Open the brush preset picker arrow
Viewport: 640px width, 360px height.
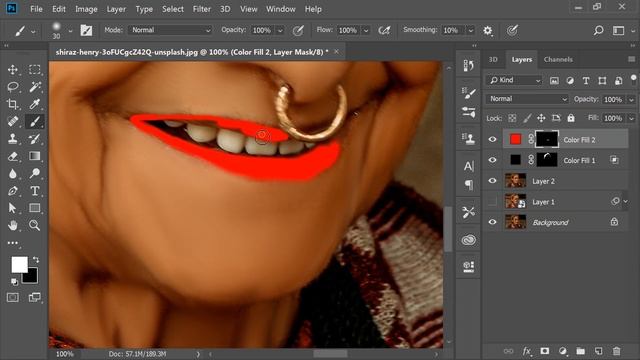click(x=70, y=31)
